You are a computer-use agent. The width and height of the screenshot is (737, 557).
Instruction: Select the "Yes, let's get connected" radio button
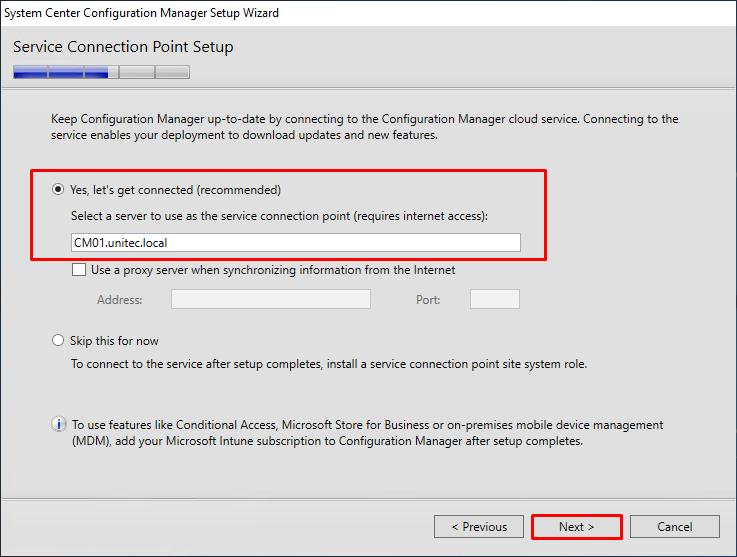point(58,189)
